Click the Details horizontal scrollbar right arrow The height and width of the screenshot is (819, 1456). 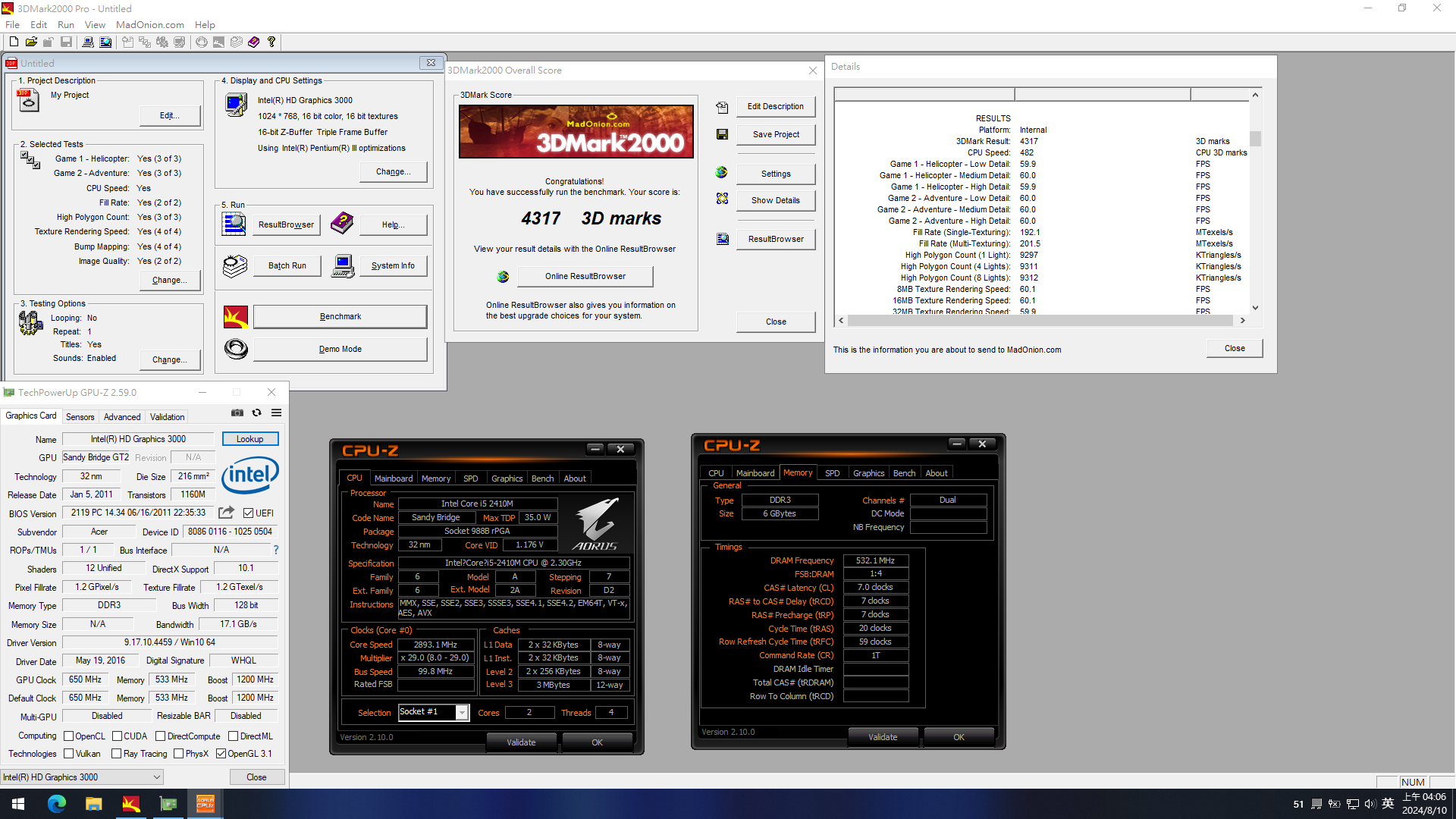pyautogui.click(x=1242, y=321)
